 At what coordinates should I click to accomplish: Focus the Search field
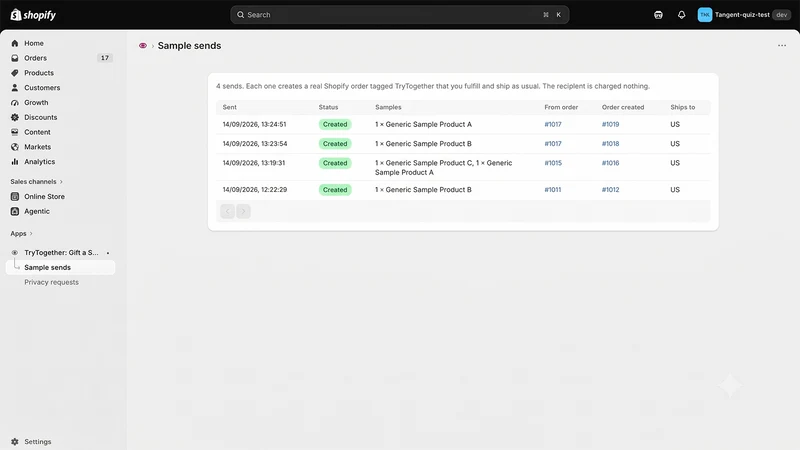[x=399, y=15]
